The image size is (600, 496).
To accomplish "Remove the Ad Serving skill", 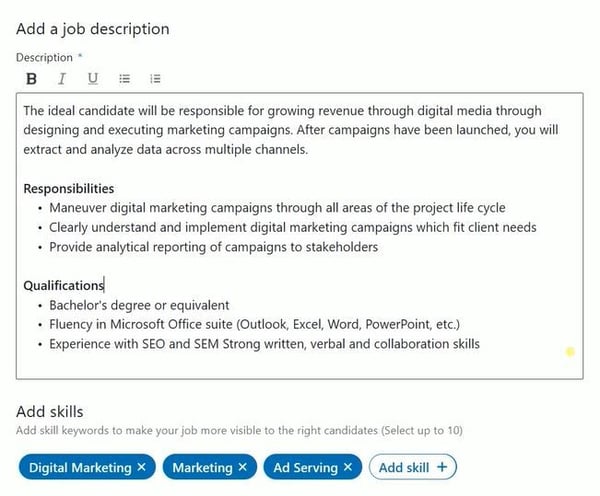I will pyautogui.click(x=348, y=467).
